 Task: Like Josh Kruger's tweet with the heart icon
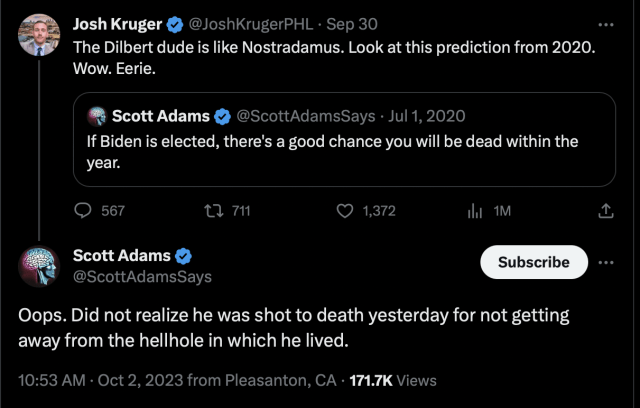coord(345,211)
